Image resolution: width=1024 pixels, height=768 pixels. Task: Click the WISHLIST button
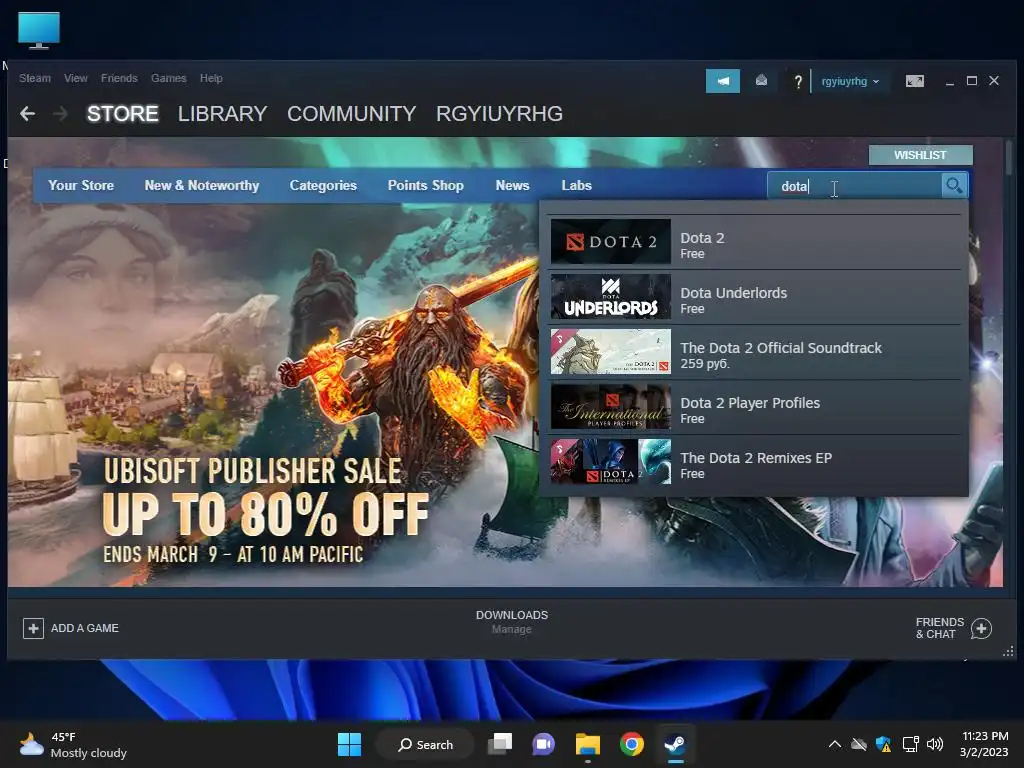pyautogui.click(x=920, y=155)
